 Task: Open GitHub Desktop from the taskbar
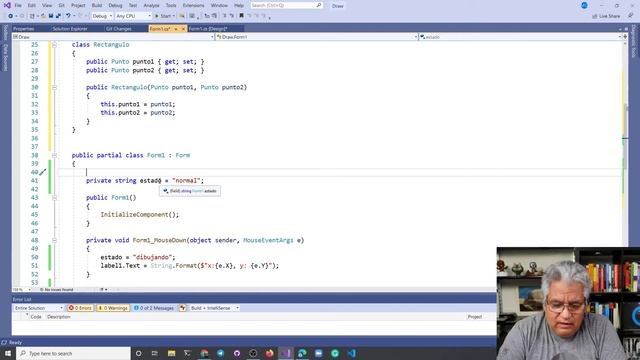click(x=237, y=353)
